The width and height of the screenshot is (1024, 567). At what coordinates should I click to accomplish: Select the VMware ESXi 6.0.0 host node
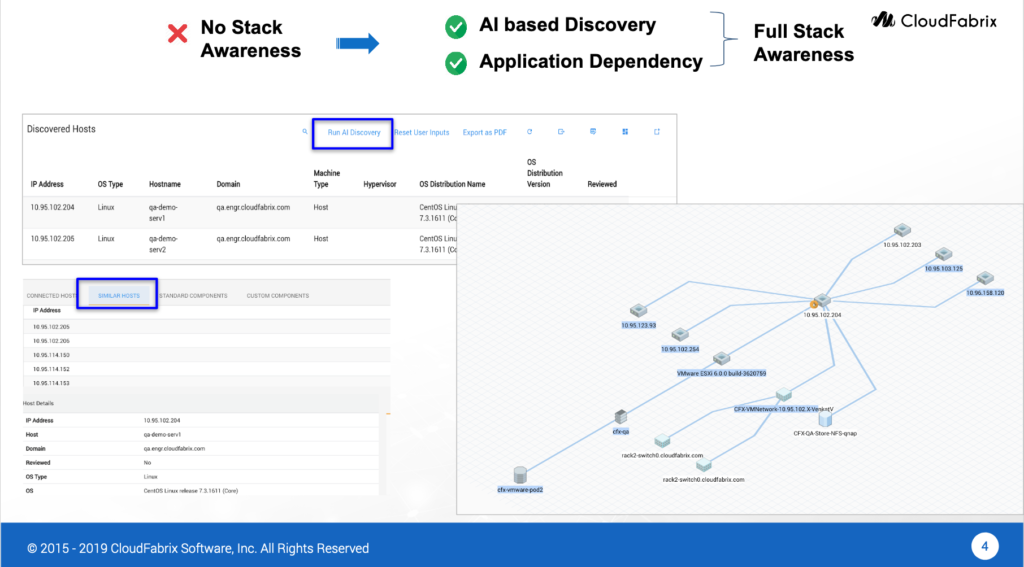point(721,358)
